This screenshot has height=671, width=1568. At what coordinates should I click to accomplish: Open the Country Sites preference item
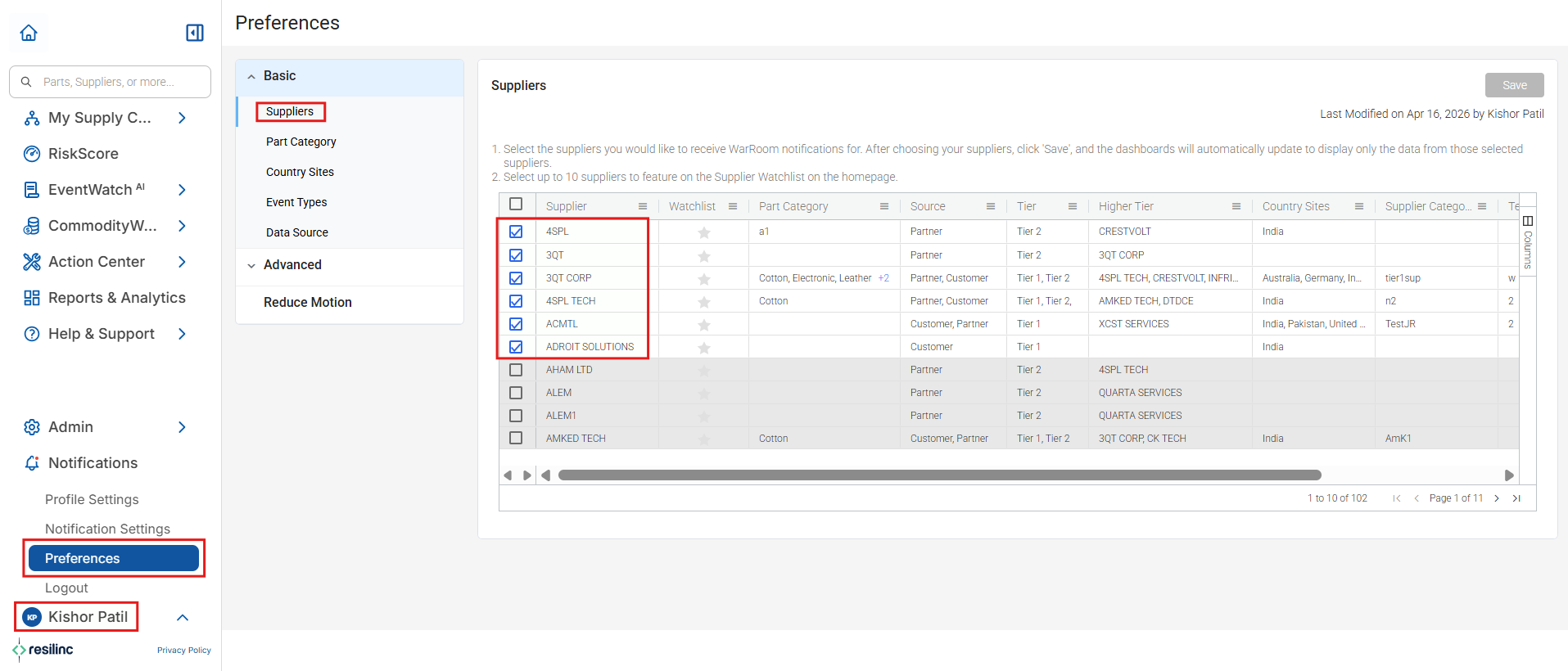[300, 172]
